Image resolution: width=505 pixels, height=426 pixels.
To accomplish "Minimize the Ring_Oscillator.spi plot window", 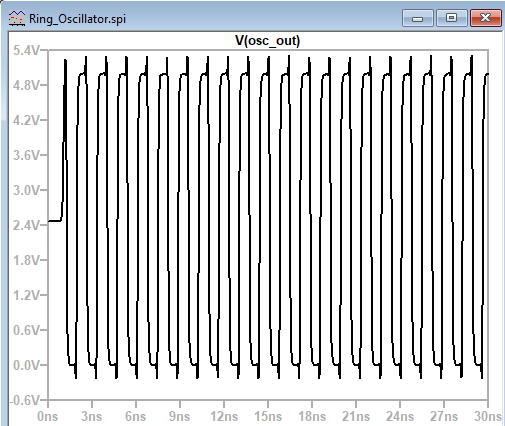I will 418,18.
